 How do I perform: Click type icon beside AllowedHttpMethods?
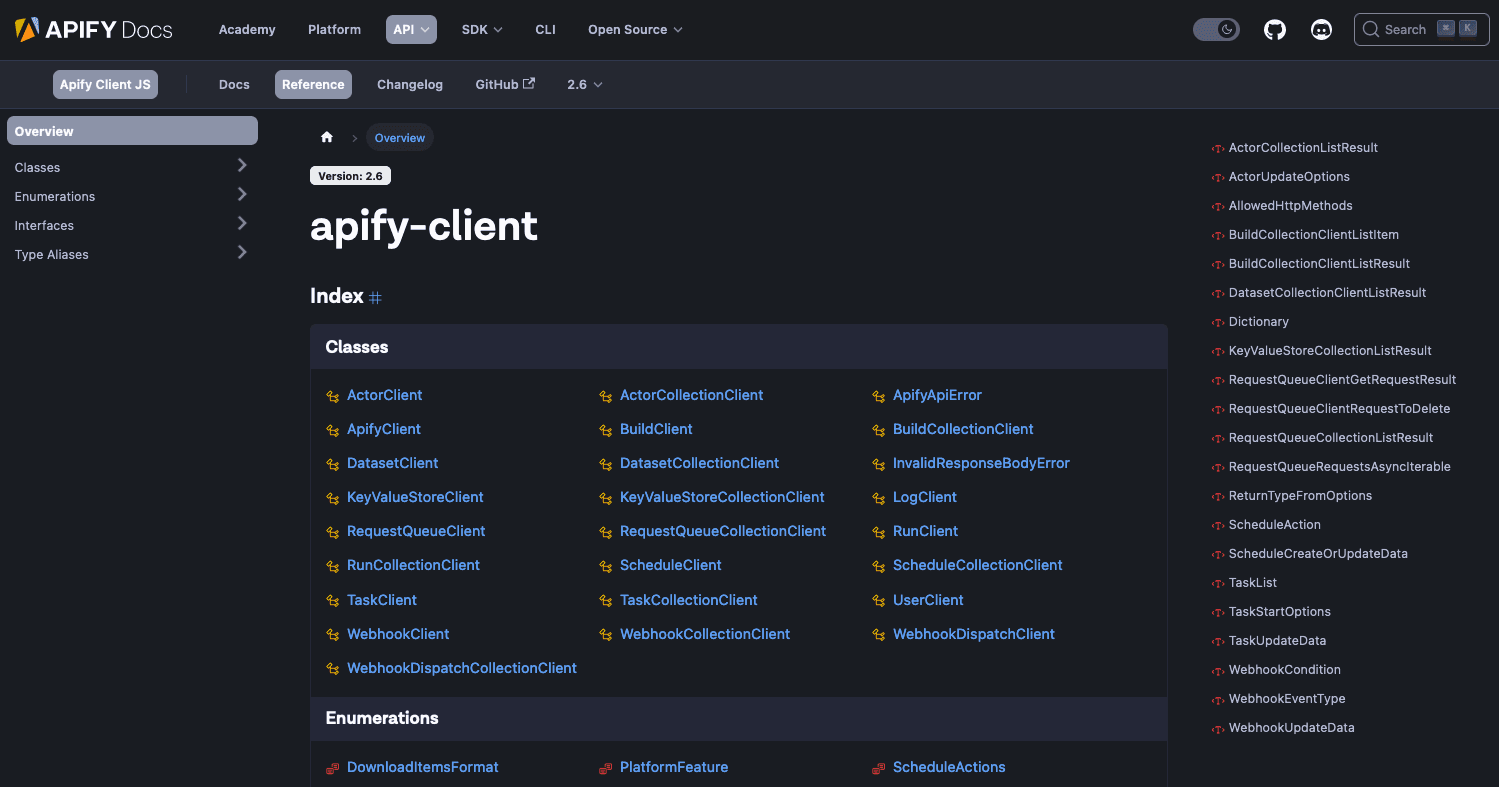[1218, 206]
